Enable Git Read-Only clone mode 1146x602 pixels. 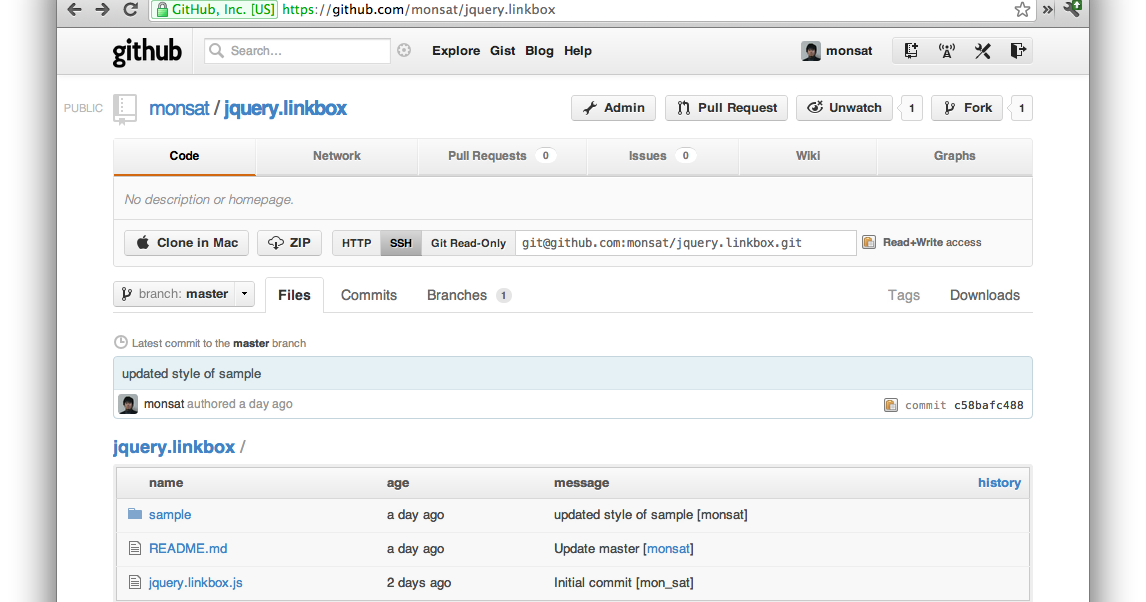click(467, 242)
